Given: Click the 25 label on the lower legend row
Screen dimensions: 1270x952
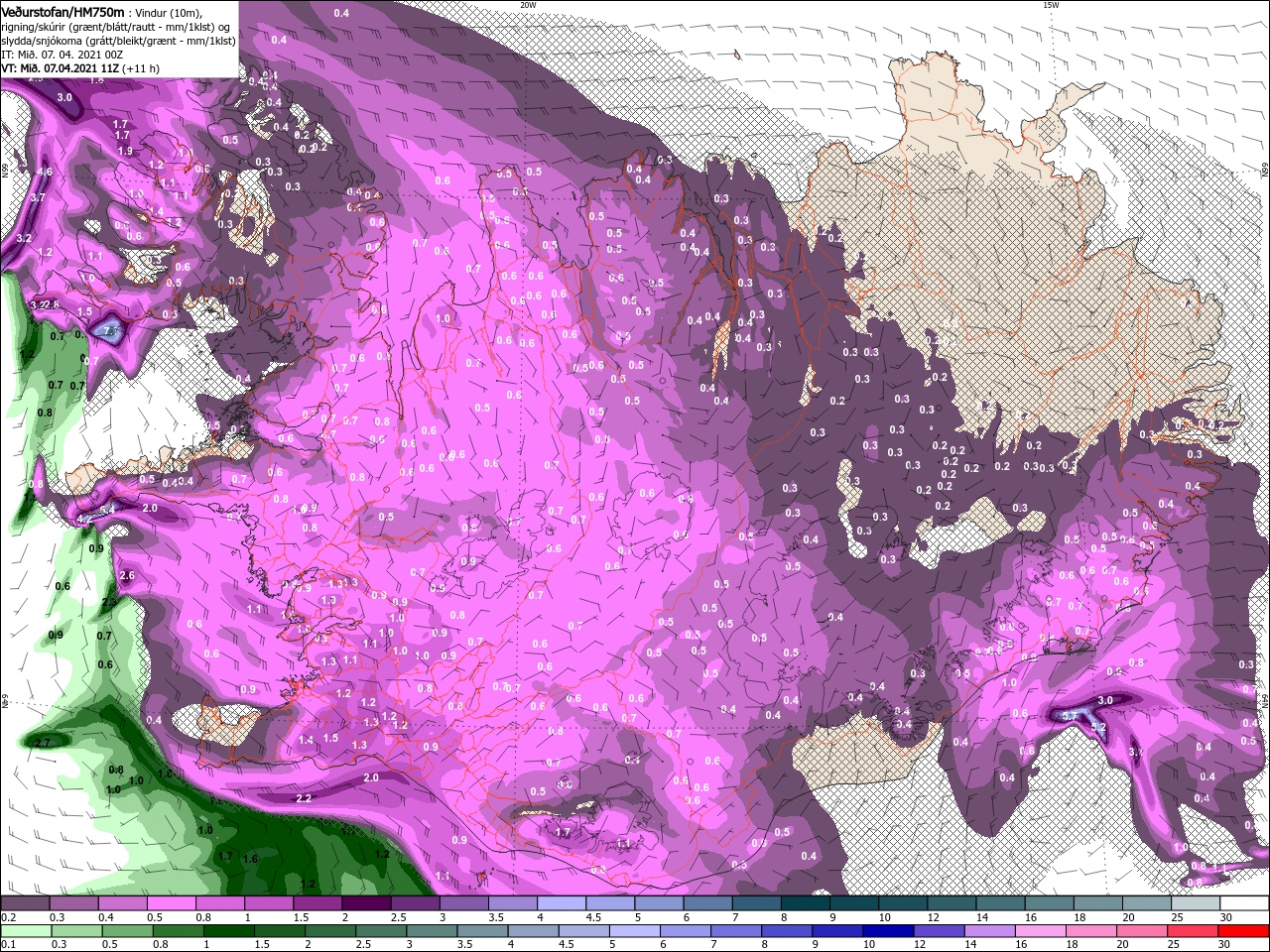Looking at the screenshot, I should coord(1173,945).
